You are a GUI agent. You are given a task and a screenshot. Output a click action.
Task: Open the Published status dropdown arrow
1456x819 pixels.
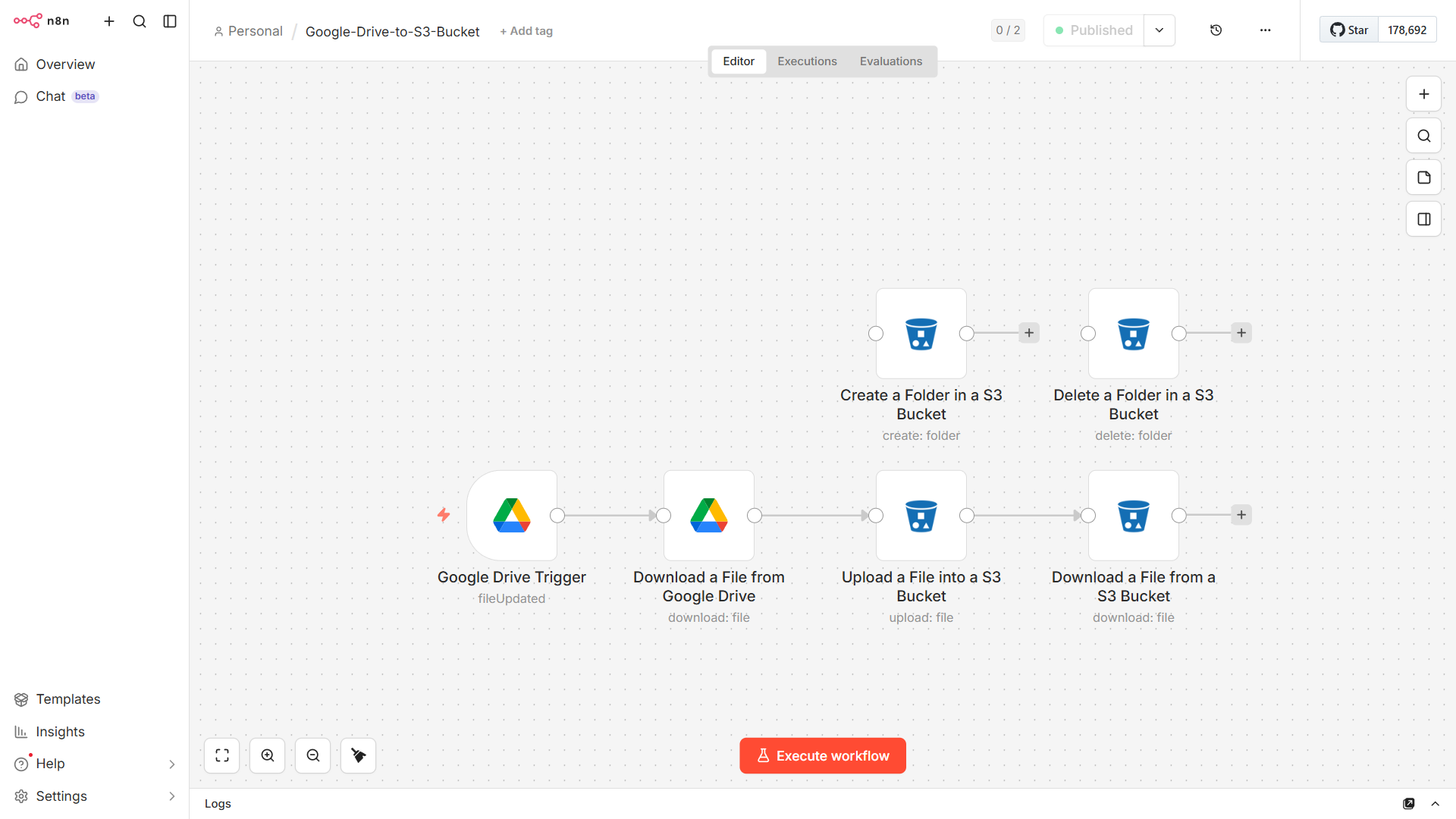tap(1159, 30)
